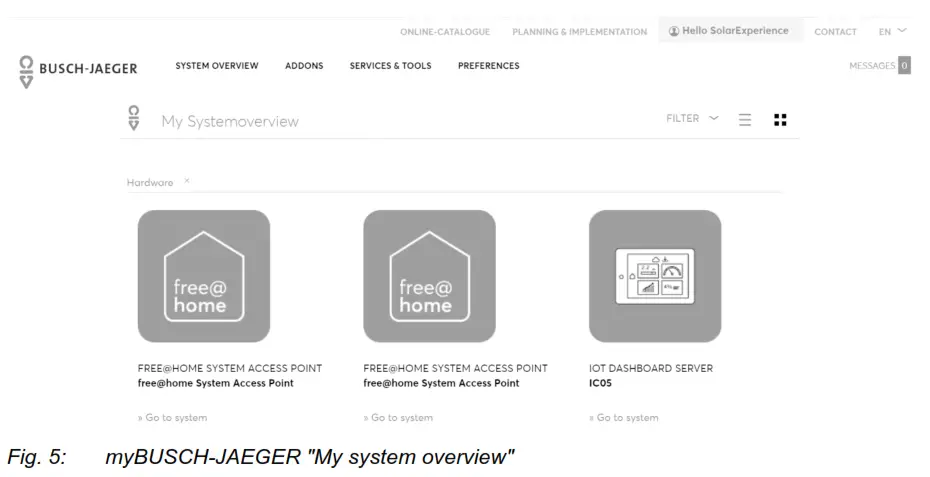This screenshot has width=930, height=477.
Task: Click the Busch-Jaeger logo in header
Action: (x=78, y=72)
